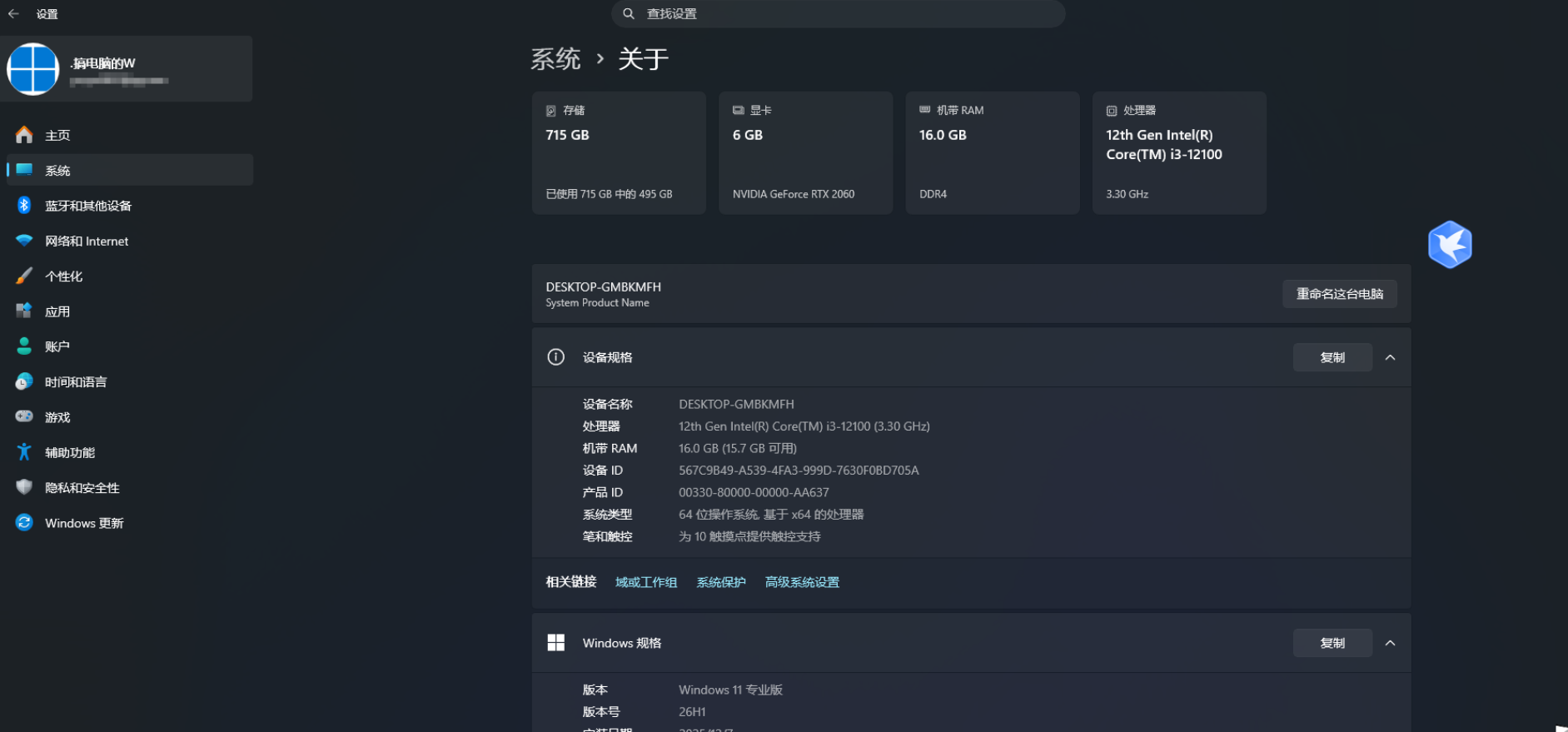Screen dimensions: 1568x732
Task: Click the Windows 11 专业版 edition value
Action: pos(730,690)
